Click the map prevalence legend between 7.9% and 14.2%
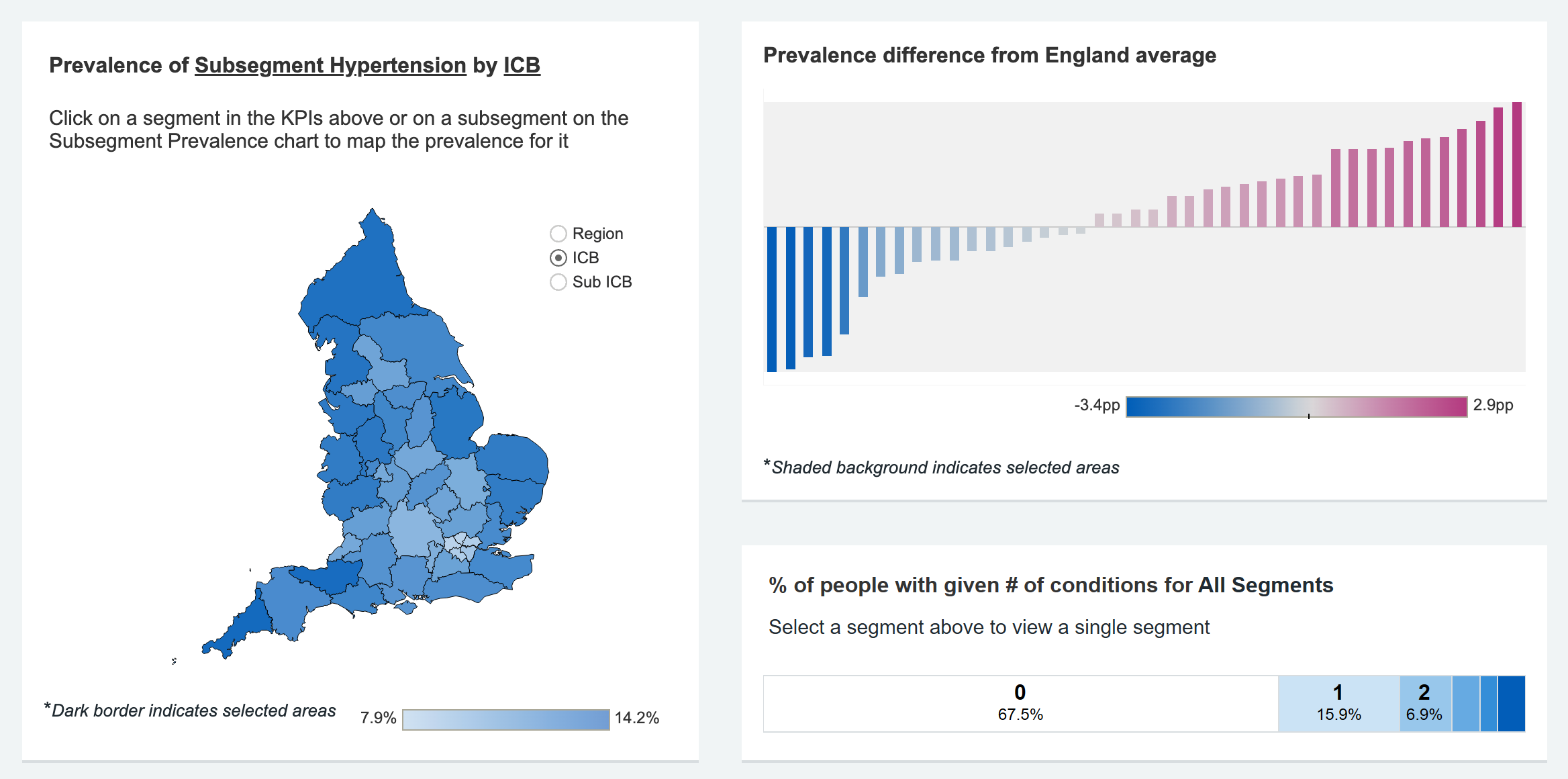Image resolution: width=1568 pixels, height=779 pixels. click(x=505, y=719)
